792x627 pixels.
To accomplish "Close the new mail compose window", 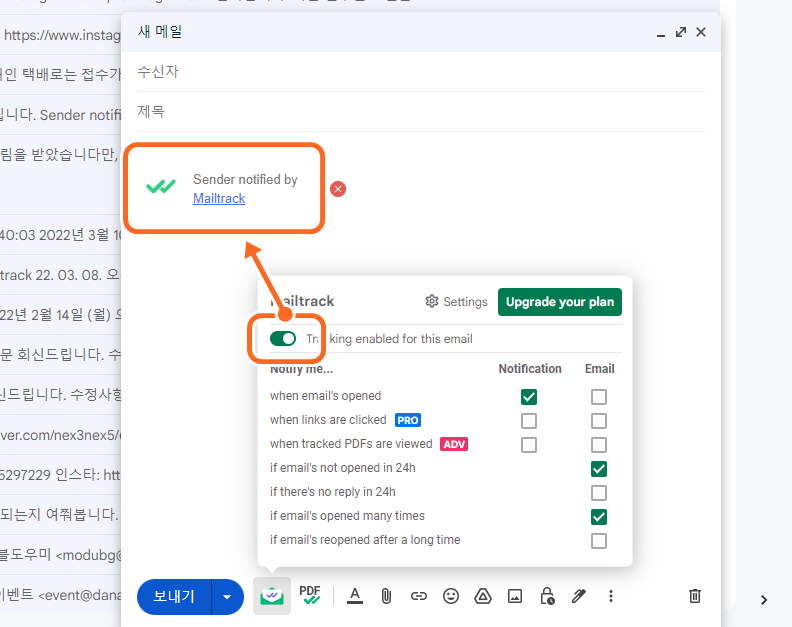I will pyautogui.click(x=701, y=32).
